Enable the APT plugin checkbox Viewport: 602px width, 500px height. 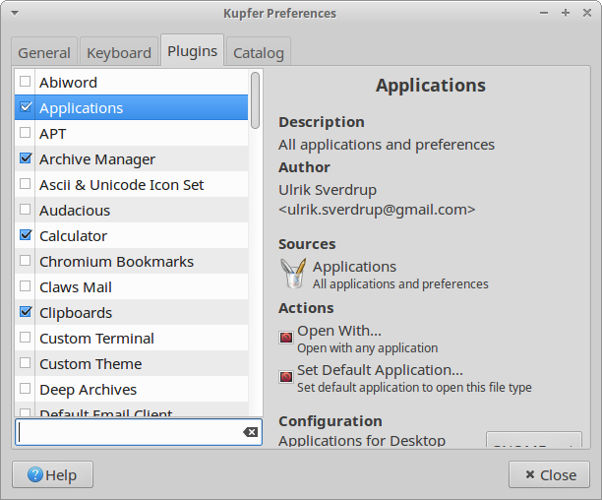pos(25,133)
